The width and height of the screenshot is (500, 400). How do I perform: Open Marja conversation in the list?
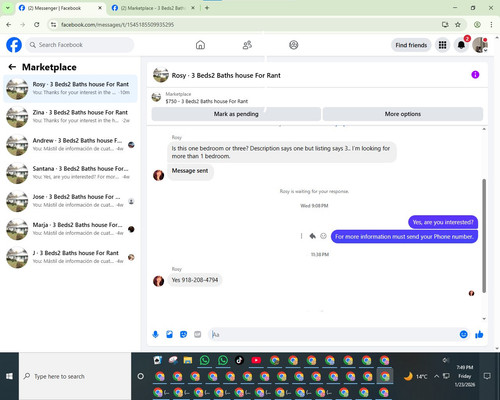coord(70,229)
